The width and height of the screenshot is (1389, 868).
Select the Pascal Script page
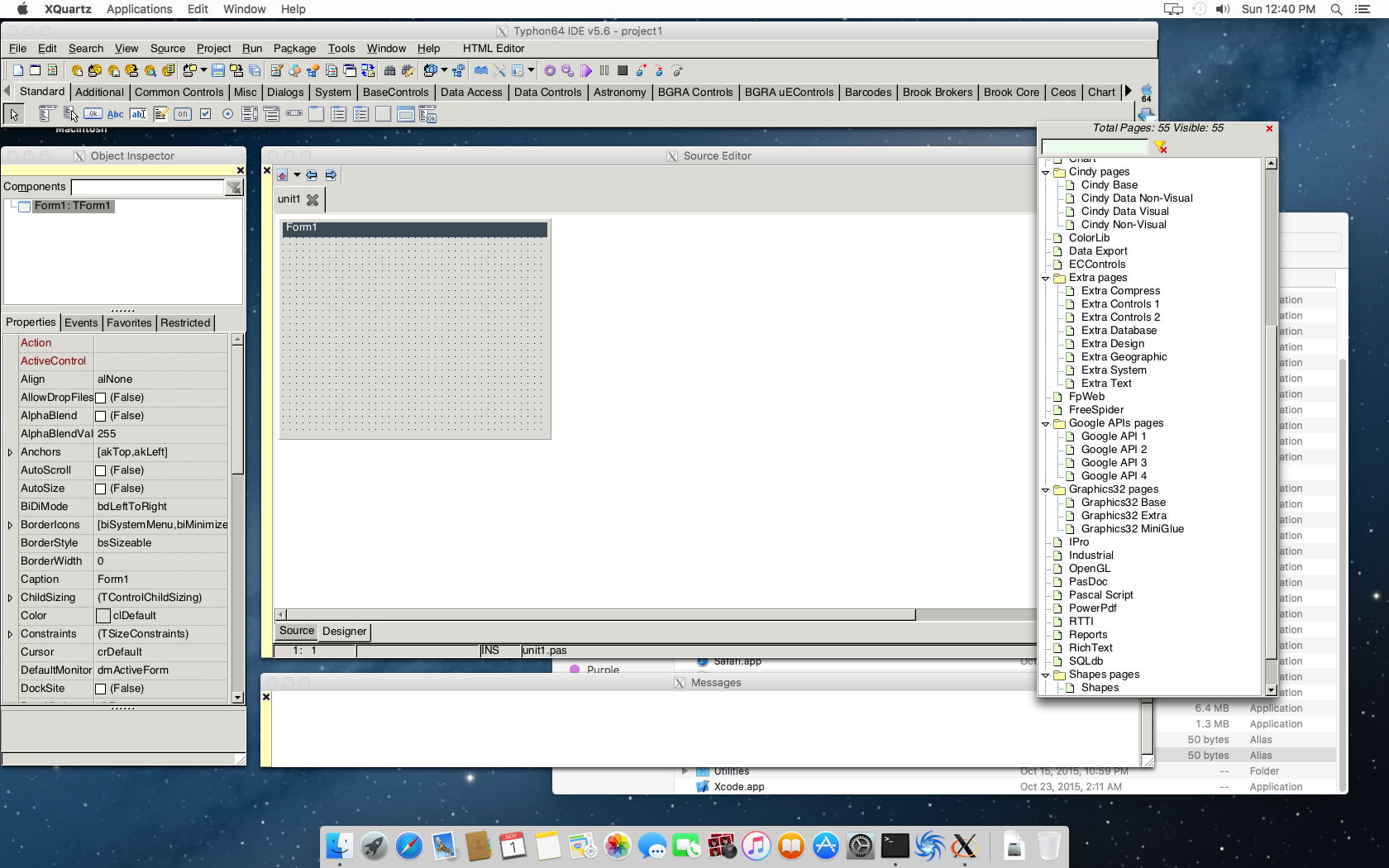tap(1100, 595)
